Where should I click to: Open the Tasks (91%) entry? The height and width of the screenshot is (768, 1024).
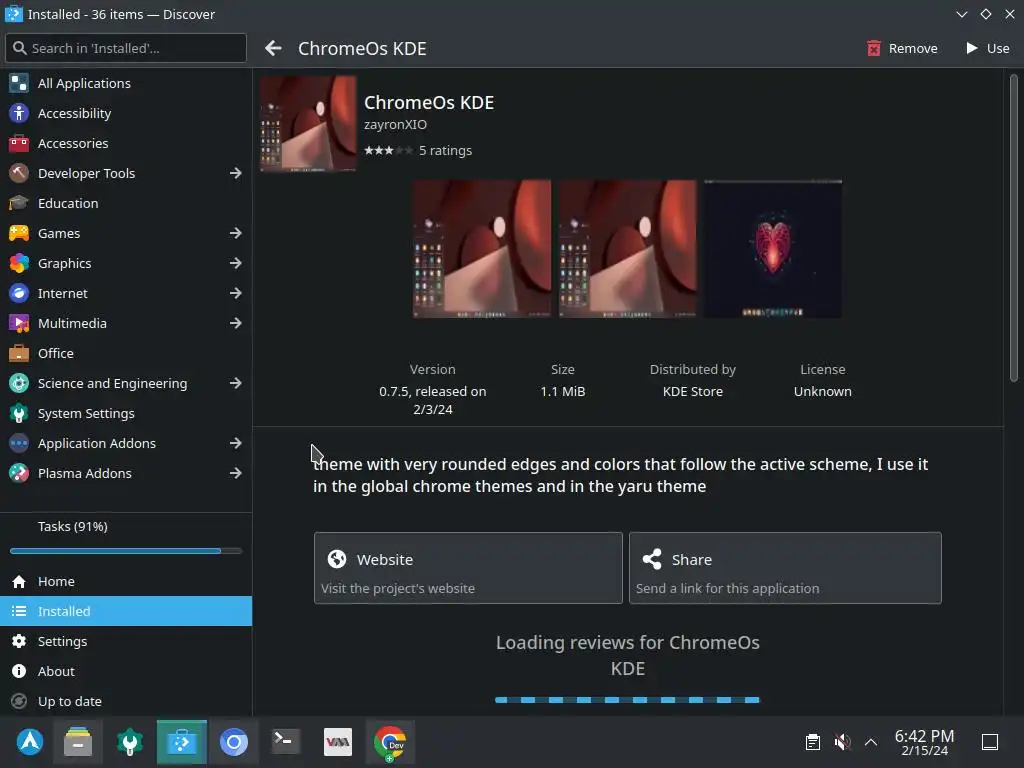point(126,526)
